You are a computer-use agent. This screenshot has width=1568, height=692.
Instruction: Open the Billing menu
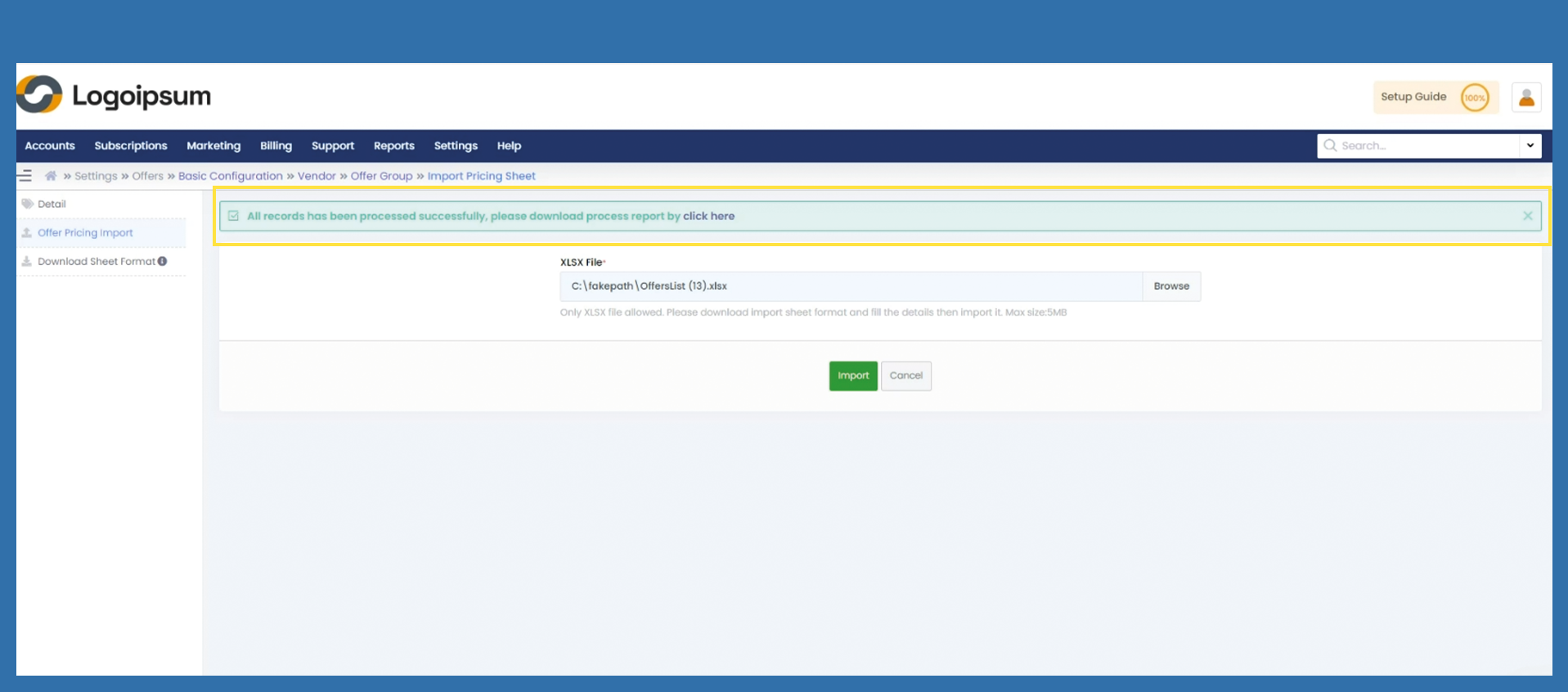276,146
